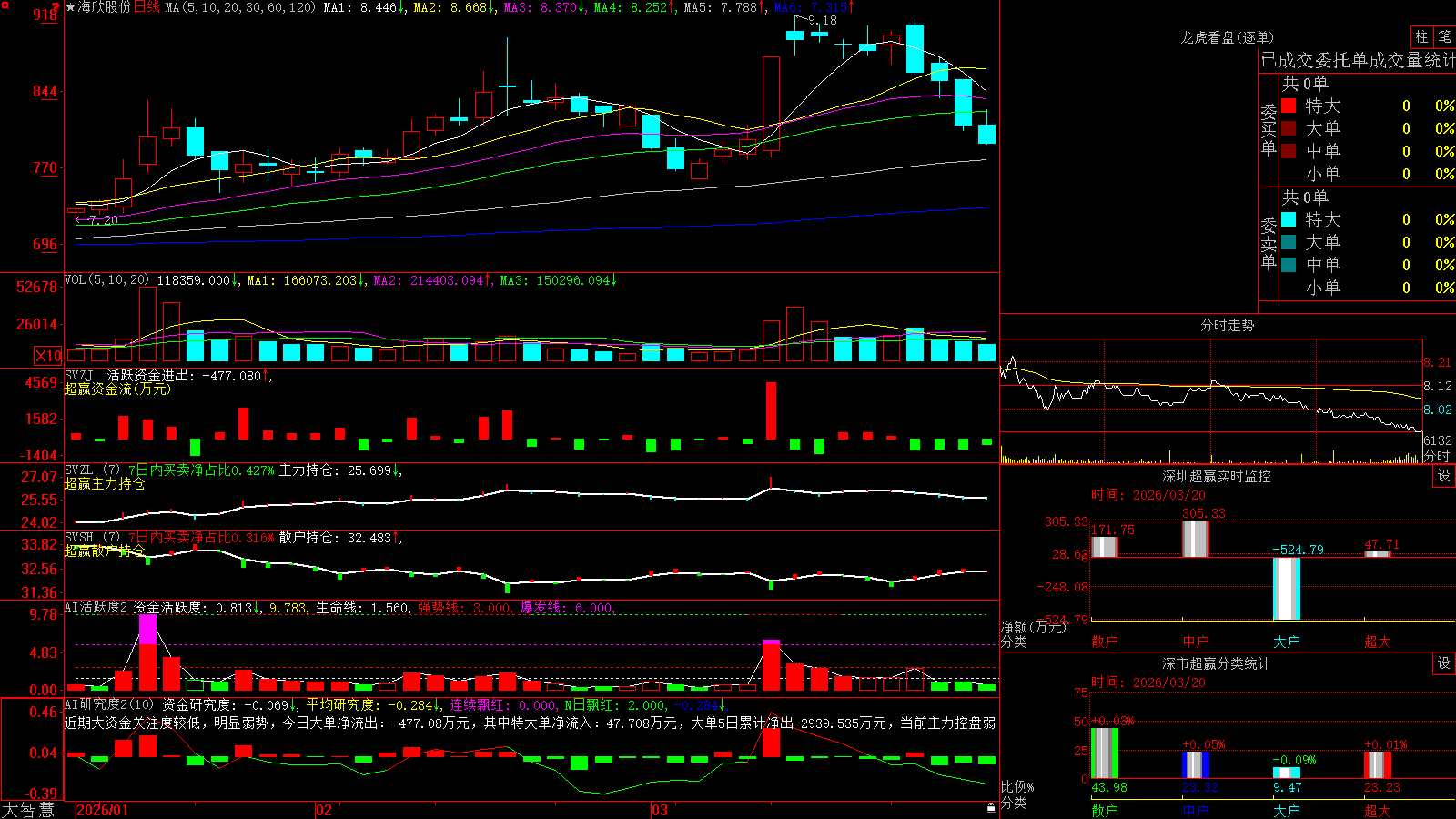Open 设 settings for 深市超赢分类统计
1456x819 pixels.
tap(1444, 663)
